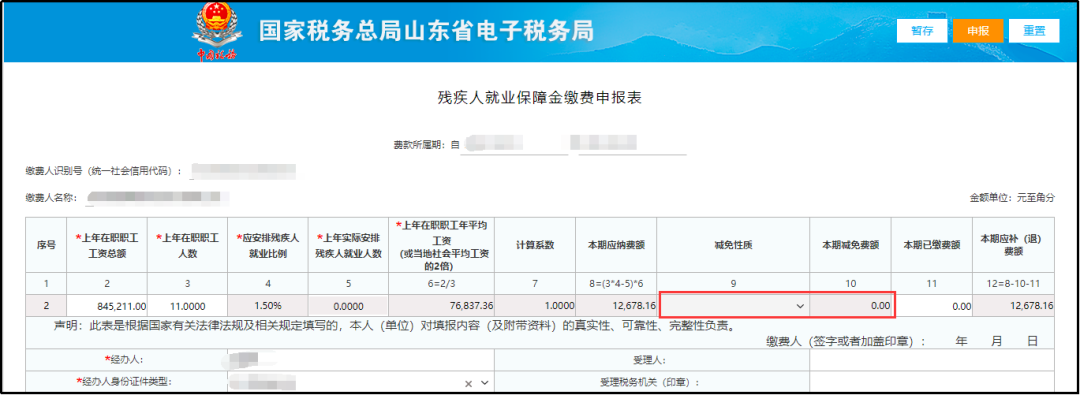This screenshot has width=1080, height=395.
Task: Click the 上年实际安排残疾人就业人数 value 0.0000
Action: (x=349, y=305)
